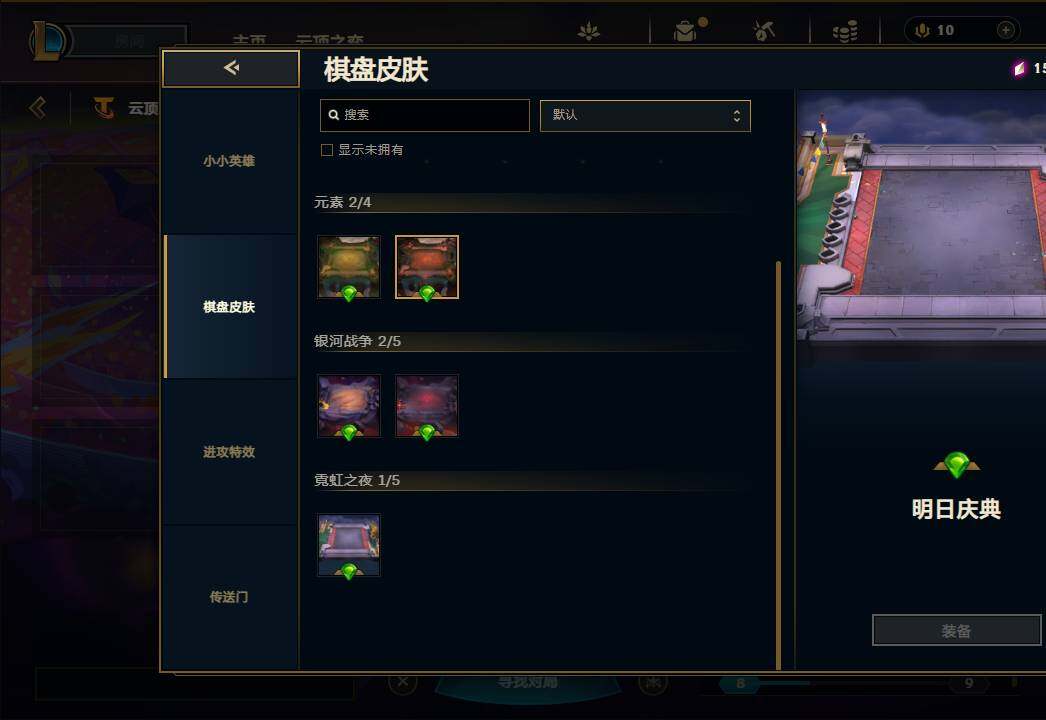1046x720 pixels.
Task: Click the League of Legends logo
Action: tap(47, 41)
